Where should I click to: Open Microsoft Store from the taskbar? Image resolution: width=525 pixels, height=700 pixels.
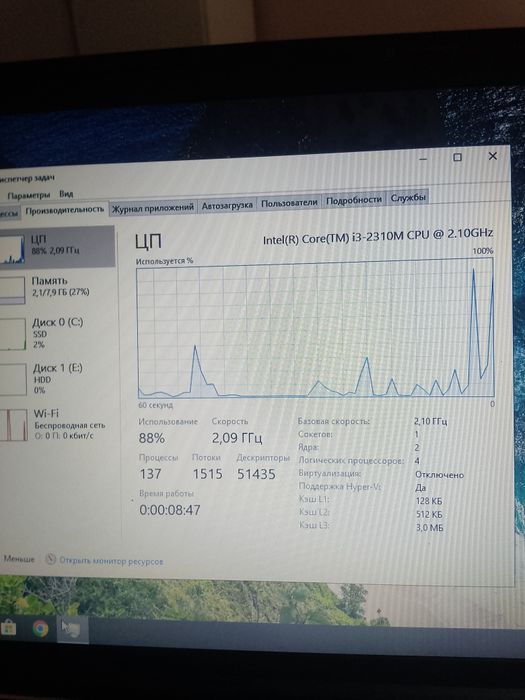coord(8,628)
